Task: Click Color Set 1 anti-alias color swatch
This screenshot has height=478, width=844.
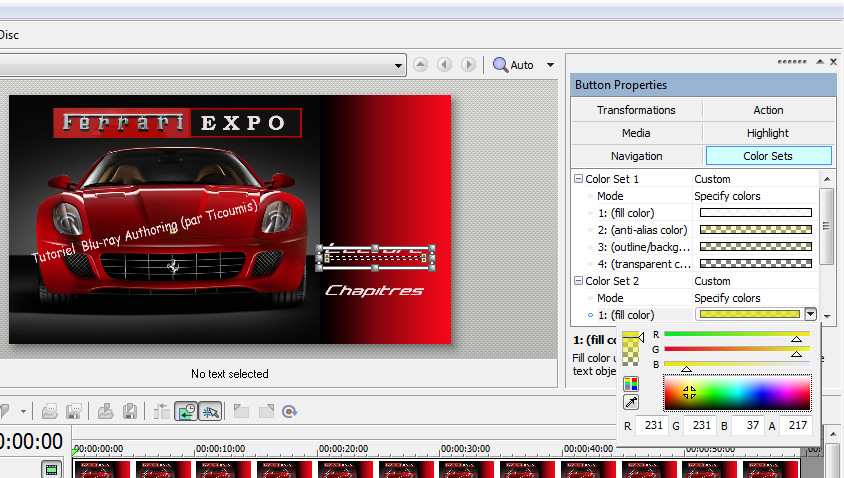Action: coord(756,230)
